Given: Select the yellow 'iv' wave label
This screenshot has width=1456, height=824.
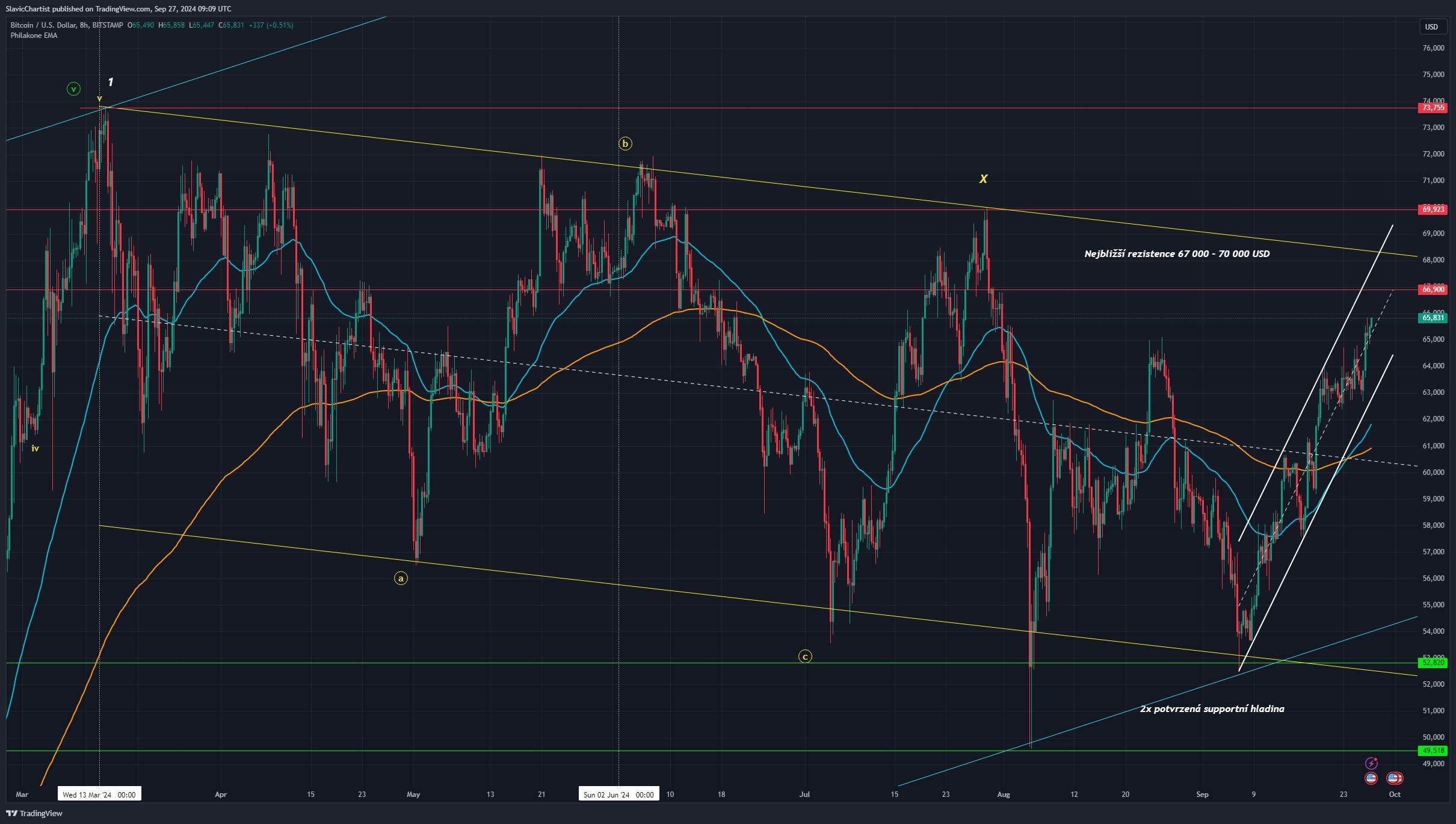Looking at the screenshot, I should (x=35, y=448).
